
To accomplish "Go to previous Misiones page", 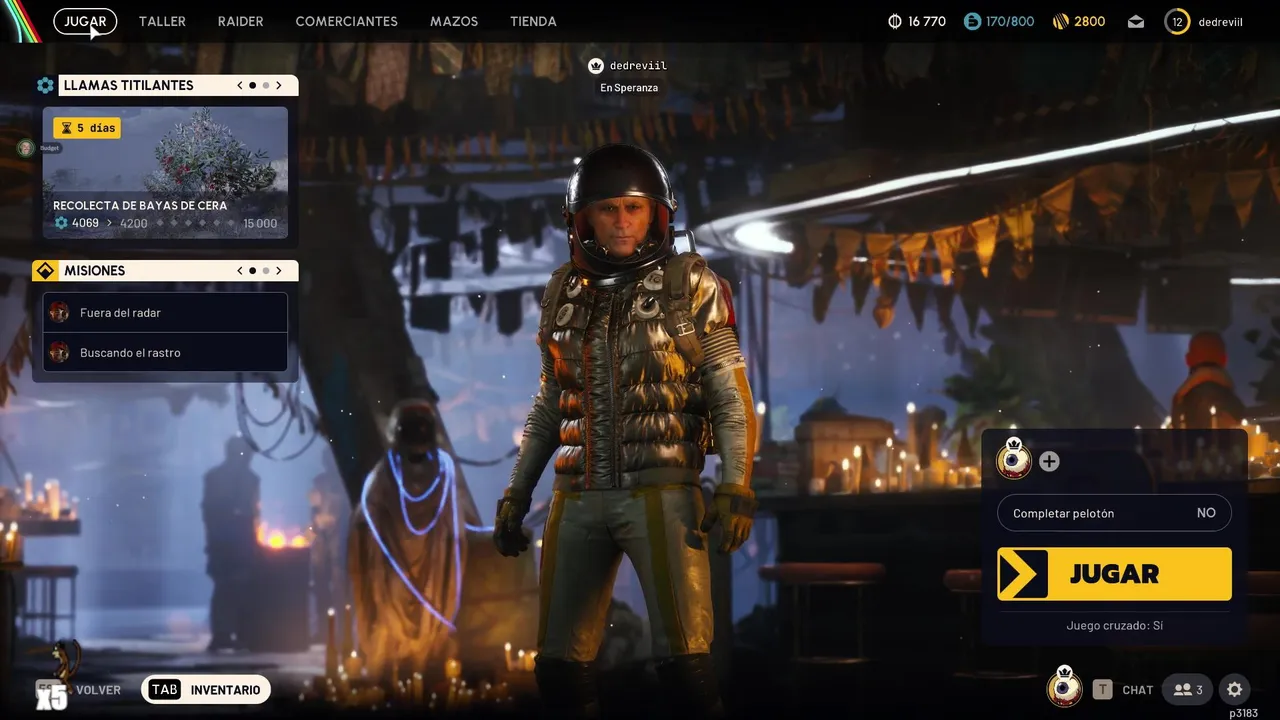I will click(240, 270).
